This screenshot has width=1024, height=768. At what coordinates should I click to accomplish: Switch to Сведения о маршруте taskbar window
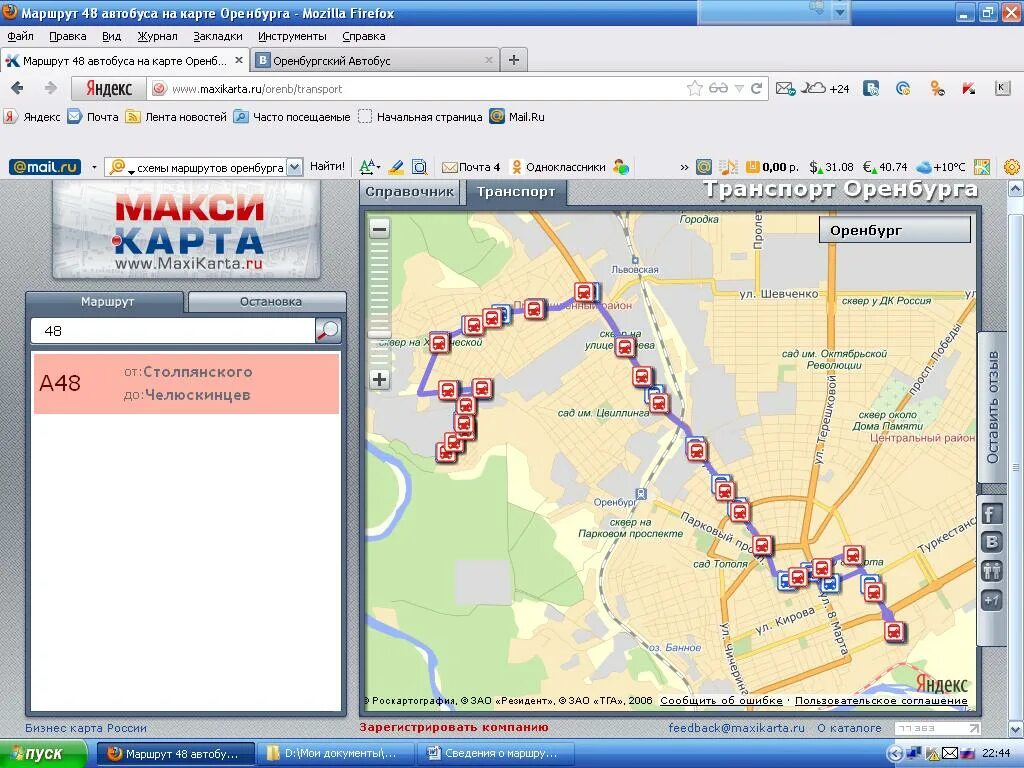coord(494,754)
